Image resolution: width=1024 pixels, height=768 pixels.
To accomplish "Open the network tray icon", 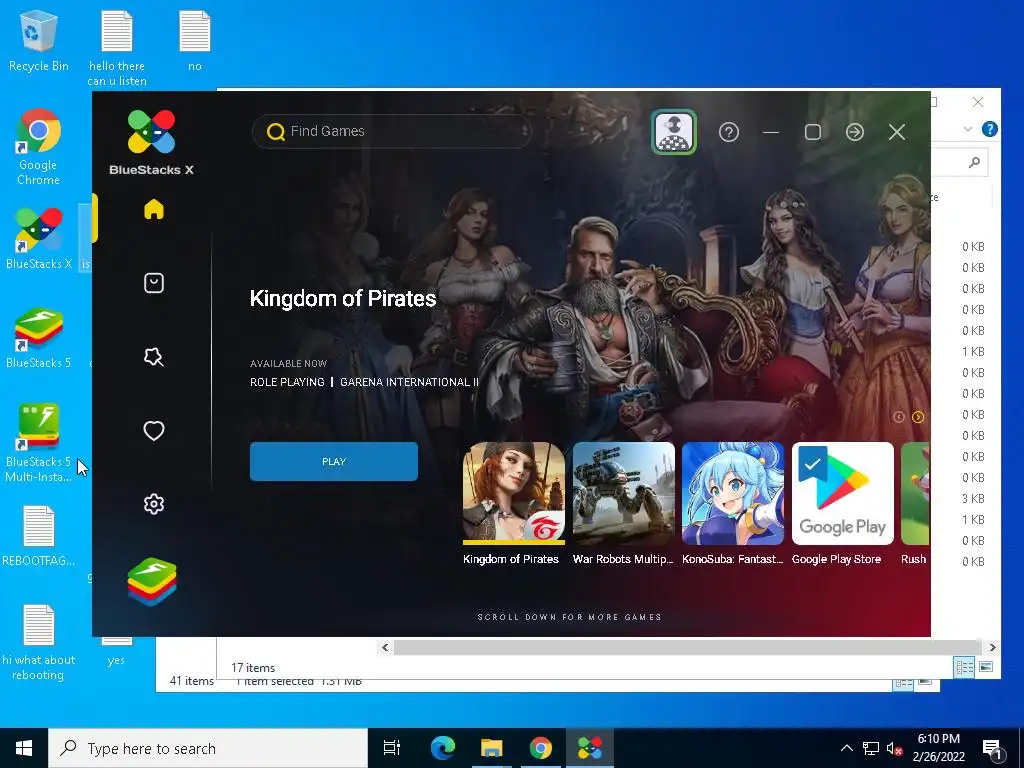I will 871,748.
